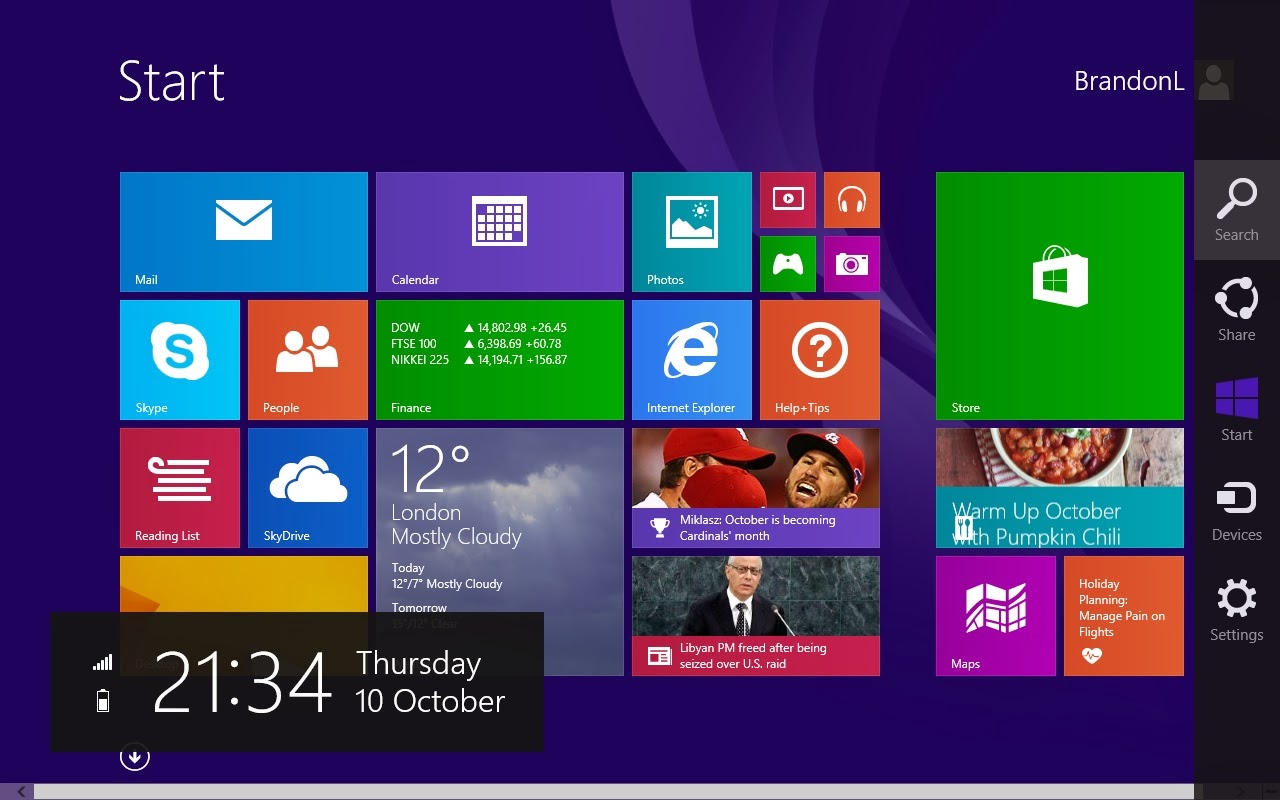Open the Finance tile showing DOW
This screenshot has width=1280, height=800.
click(500, 360)
